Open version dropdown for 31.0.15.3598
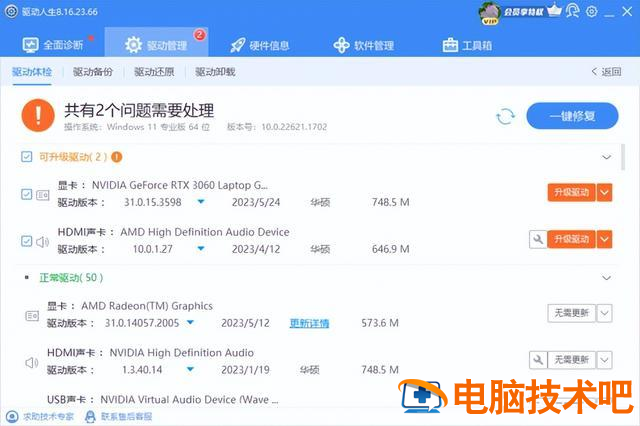Viewport: 640px width, 426px height. [201, 202]
